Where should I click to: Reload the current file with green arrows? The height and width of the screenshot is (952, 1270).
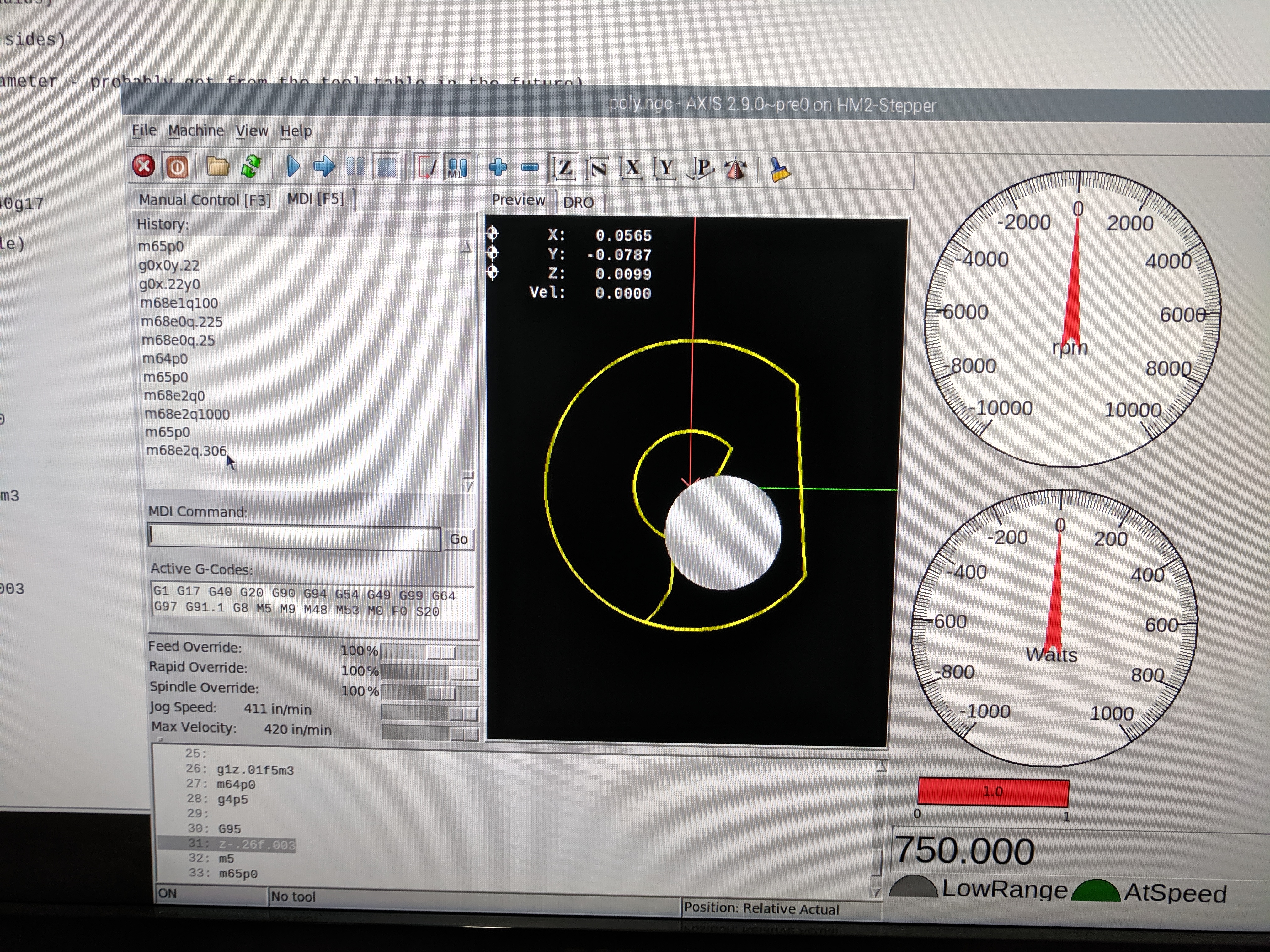[x=252, y=167]
